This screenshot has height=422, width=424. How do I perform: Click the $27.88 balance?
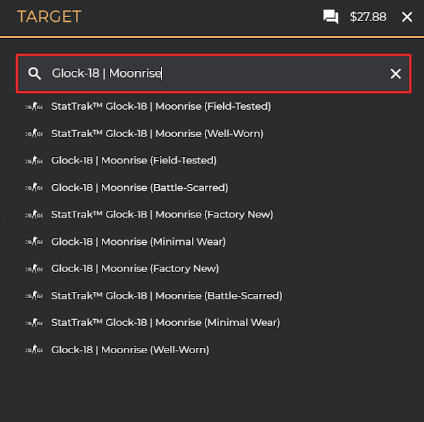tap(368, 17)
